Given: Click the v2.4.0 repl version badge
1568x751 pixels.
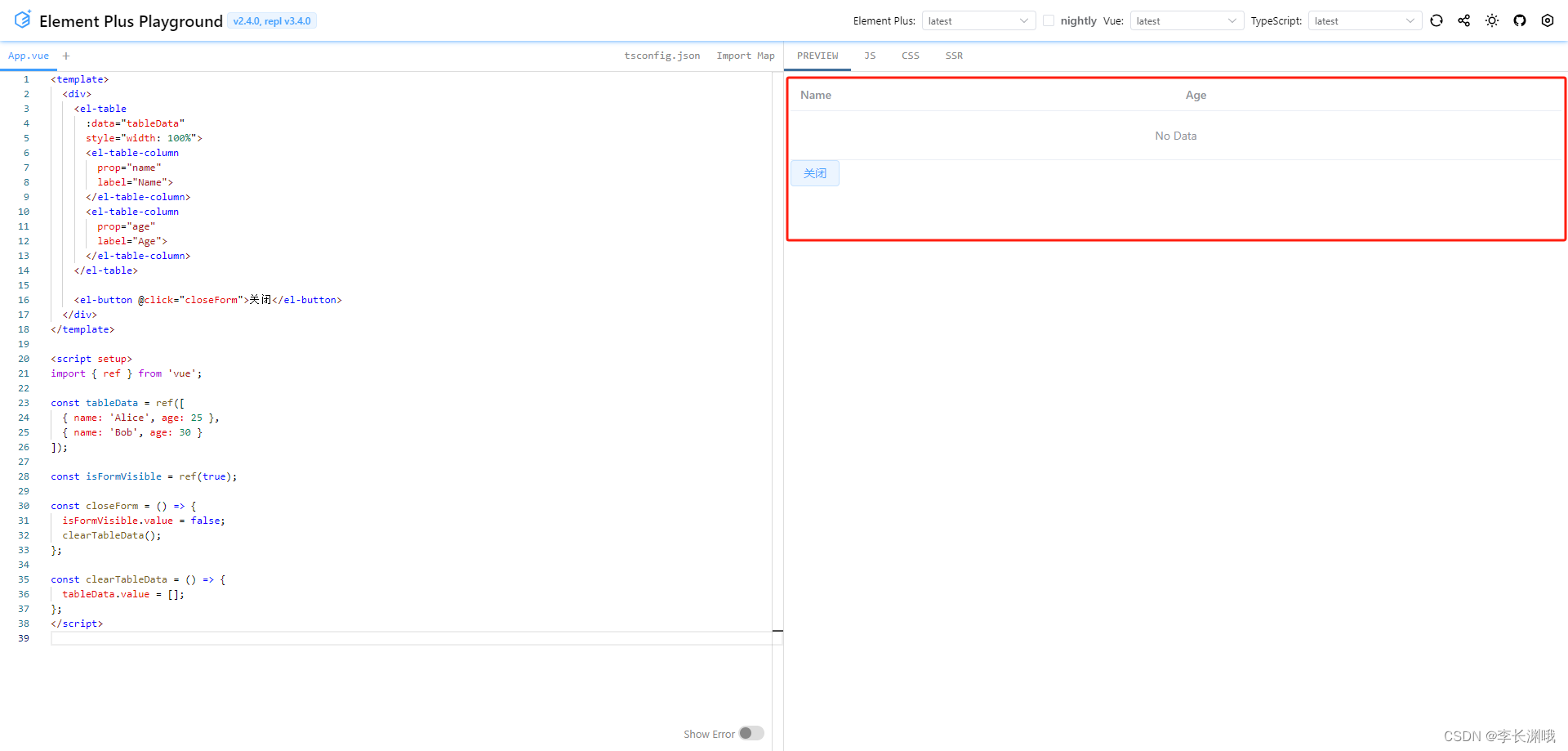Looking at the screenshot, I should (272, 21).
